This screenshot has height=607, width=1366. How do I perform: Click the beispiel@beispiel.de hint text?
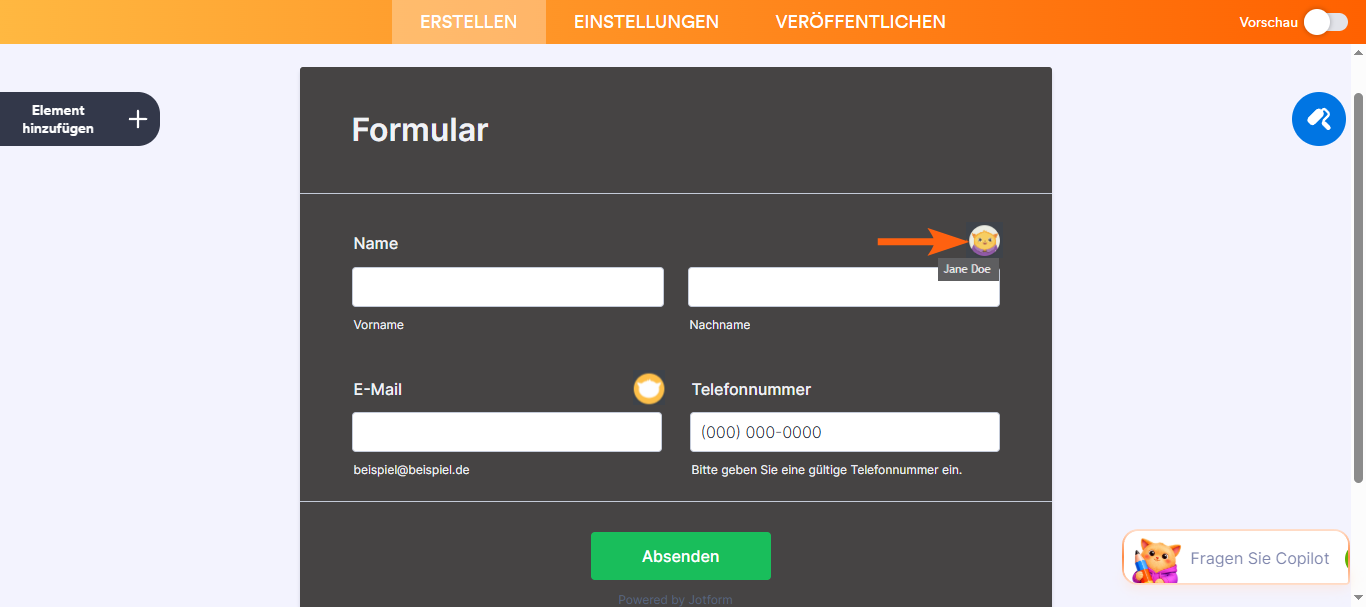pyautogui.click(x=412, y=469)
